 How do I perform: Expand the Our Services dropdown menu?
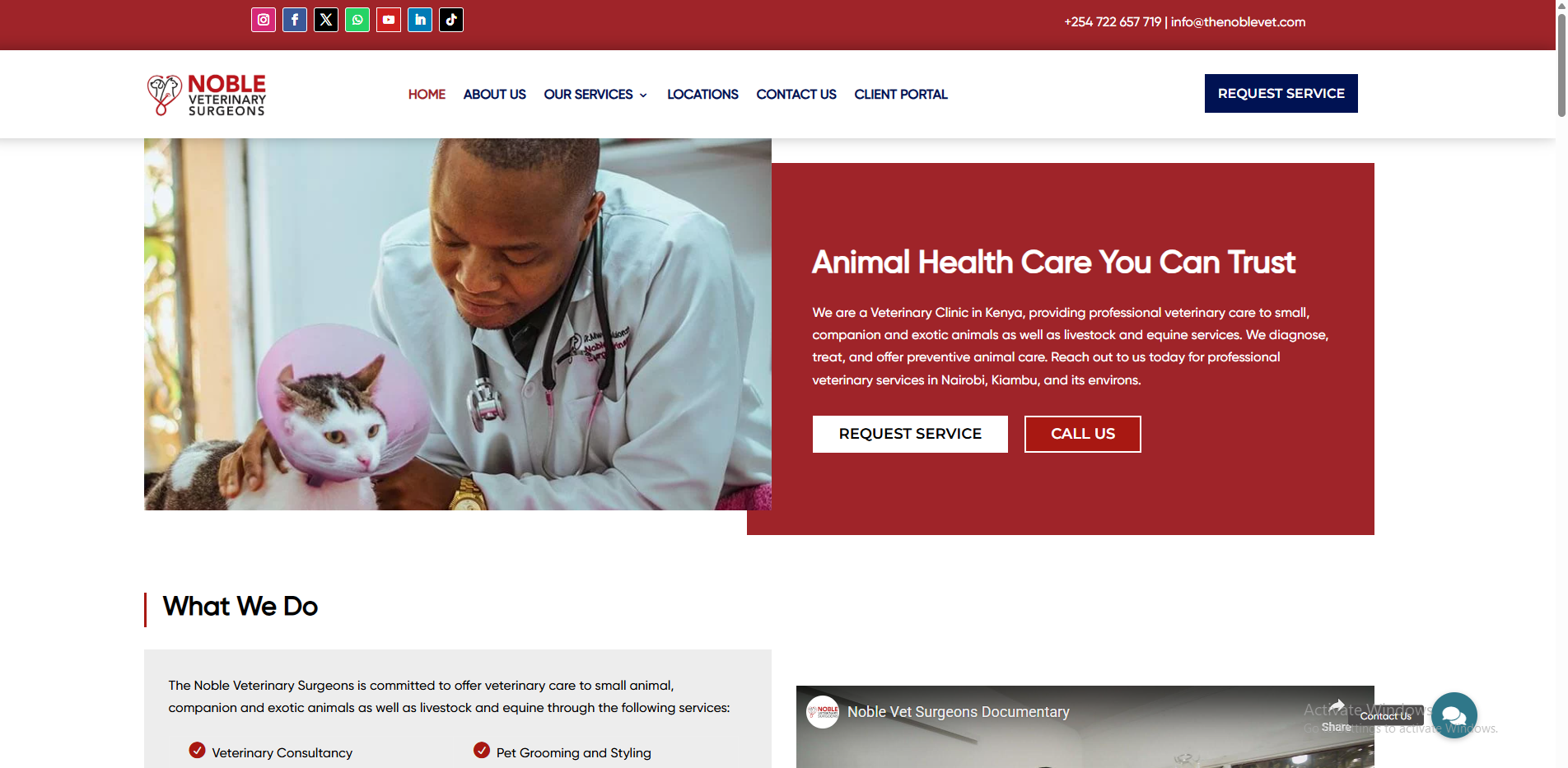[595, 95]
